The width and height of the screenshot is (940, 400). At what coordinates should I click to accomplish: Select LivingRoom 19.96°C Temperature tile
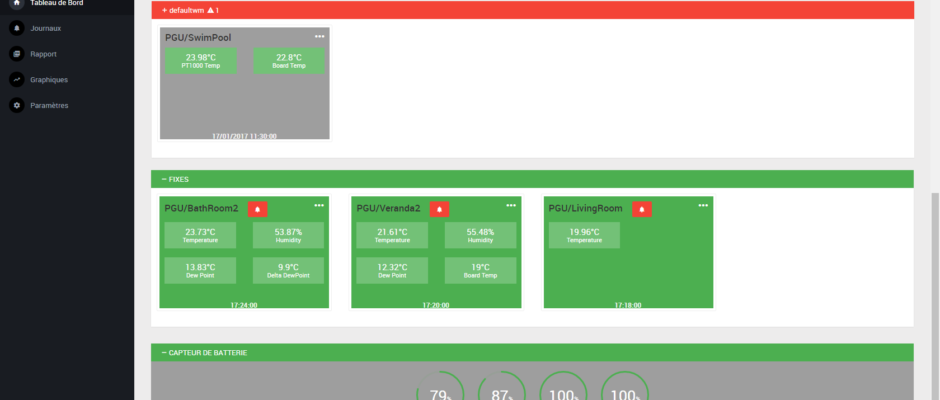pos(585,235)
